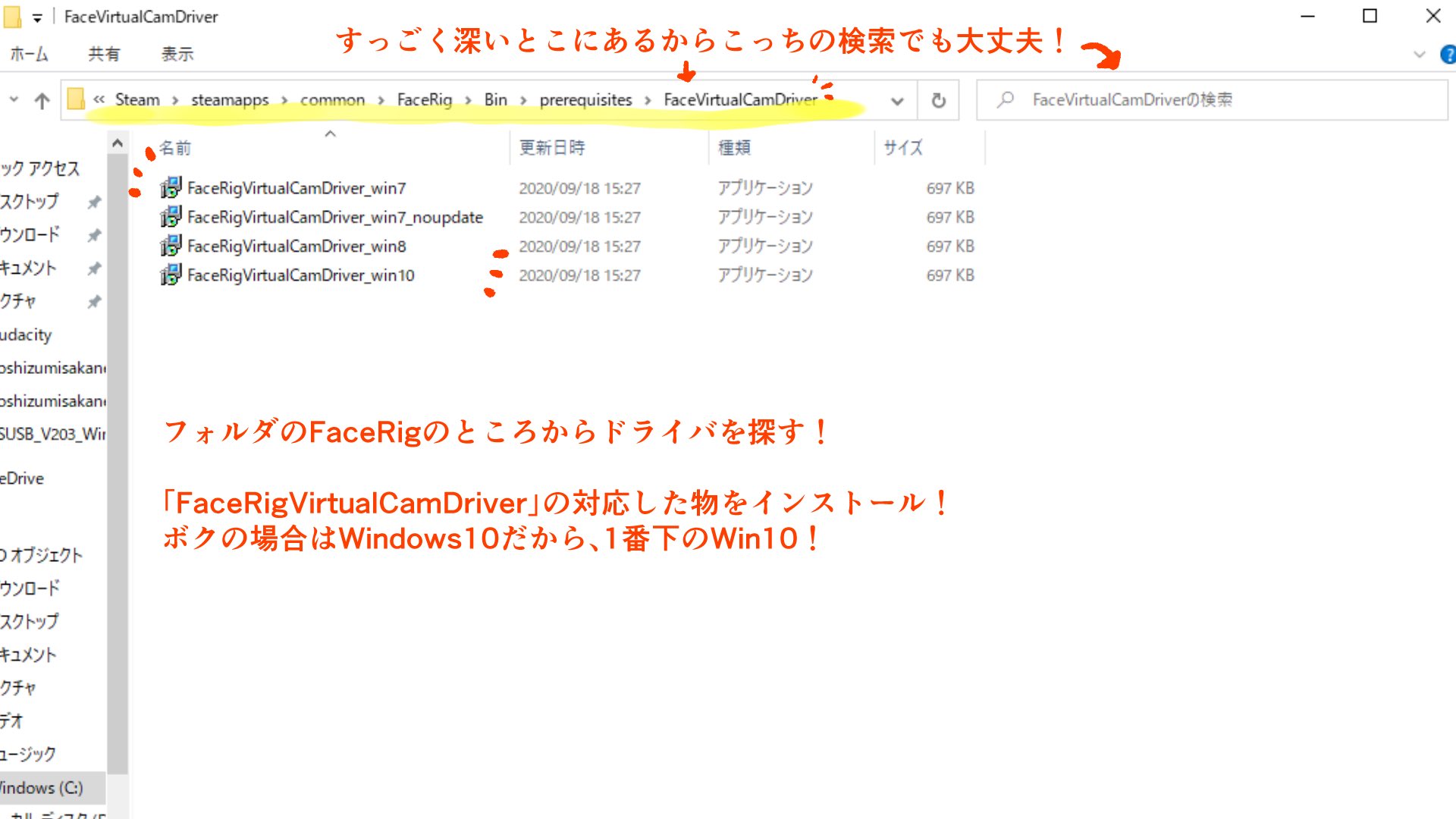The image size is (1456, 819).
Task: Click the search magnifier icon
Action: (1006, 99)
